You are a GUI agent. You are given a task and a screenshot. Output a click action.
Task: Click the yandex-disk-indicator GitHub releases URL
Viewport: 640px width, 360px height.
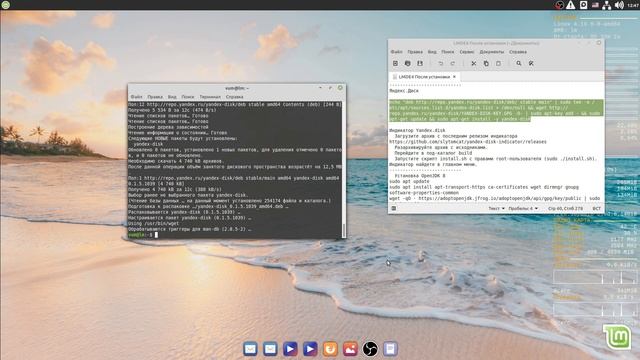click(467, 142)
